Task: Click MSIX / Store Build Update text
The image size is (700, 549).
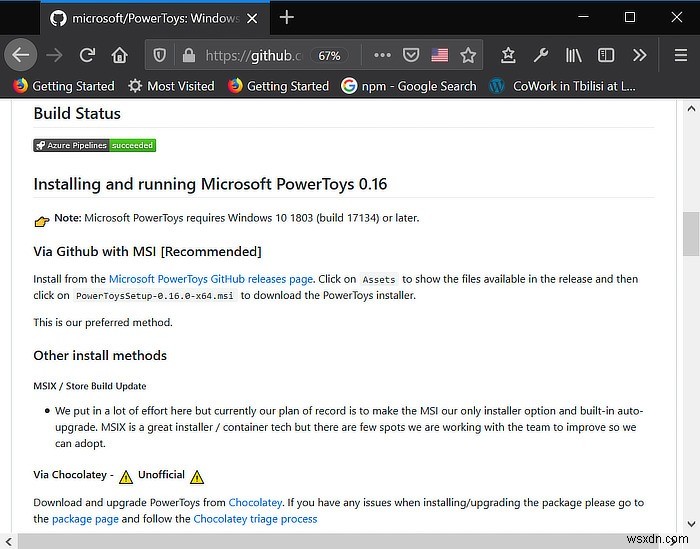Action: [x=90, y=386]
